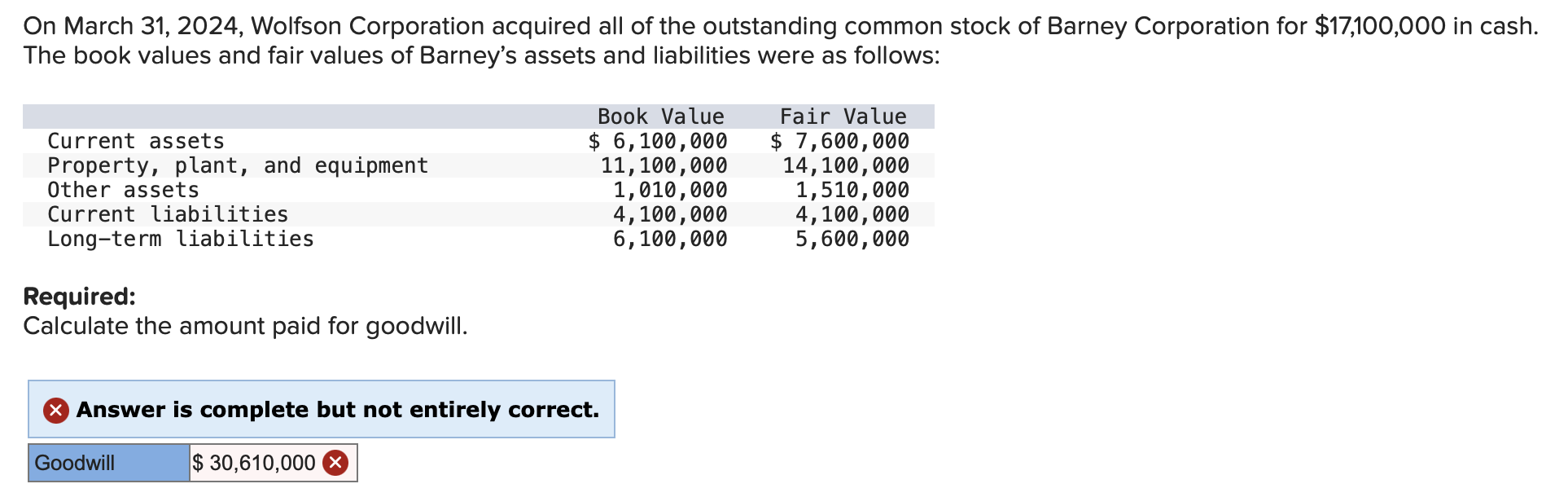Select the Goodwill answer field showing $30,610,000
The height and width of the screenshot is (497, 1568).
[273, 463]
